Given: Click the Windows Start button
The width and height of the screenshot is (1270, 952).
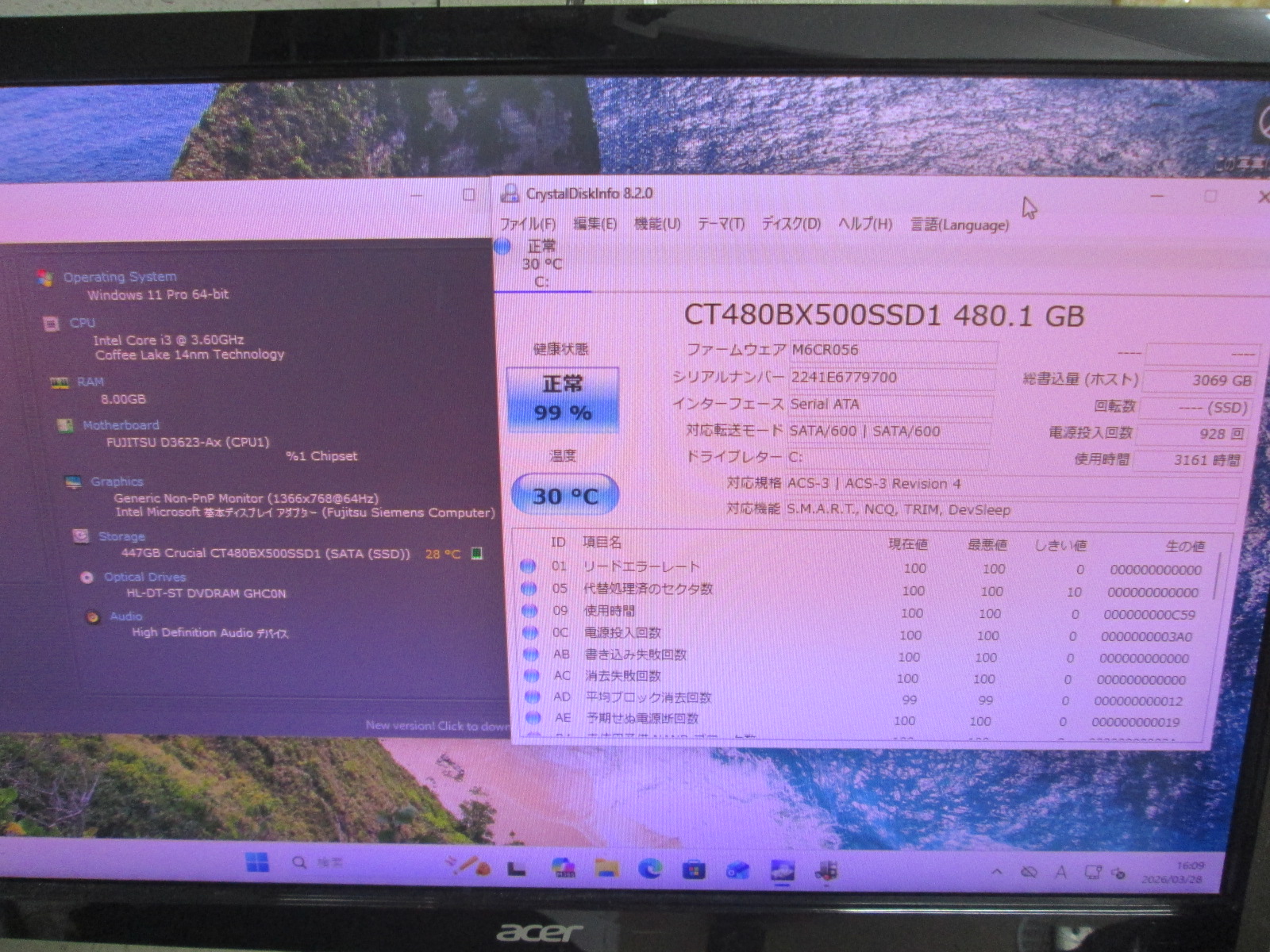Looking at the screenshot, I should tap(256, 862).
